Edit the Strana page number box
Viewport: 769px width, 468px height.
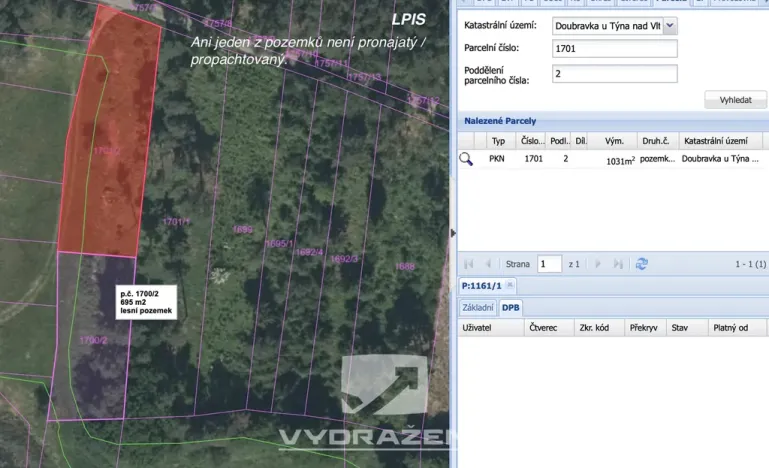(x=549, y=264)
